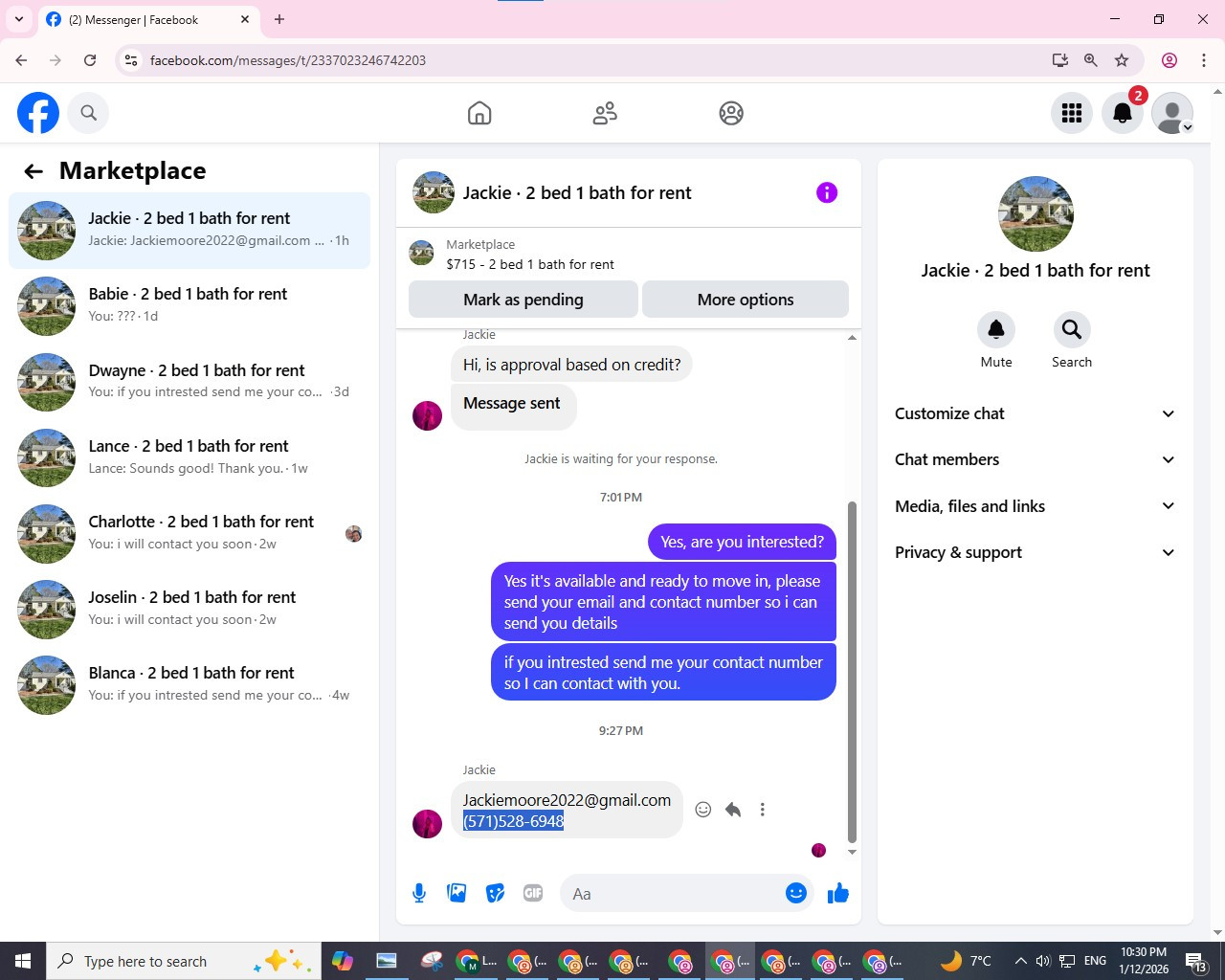Choose a sticker icon in composer
This screenshot has width=1225, height=980.
tap(495, 893)
